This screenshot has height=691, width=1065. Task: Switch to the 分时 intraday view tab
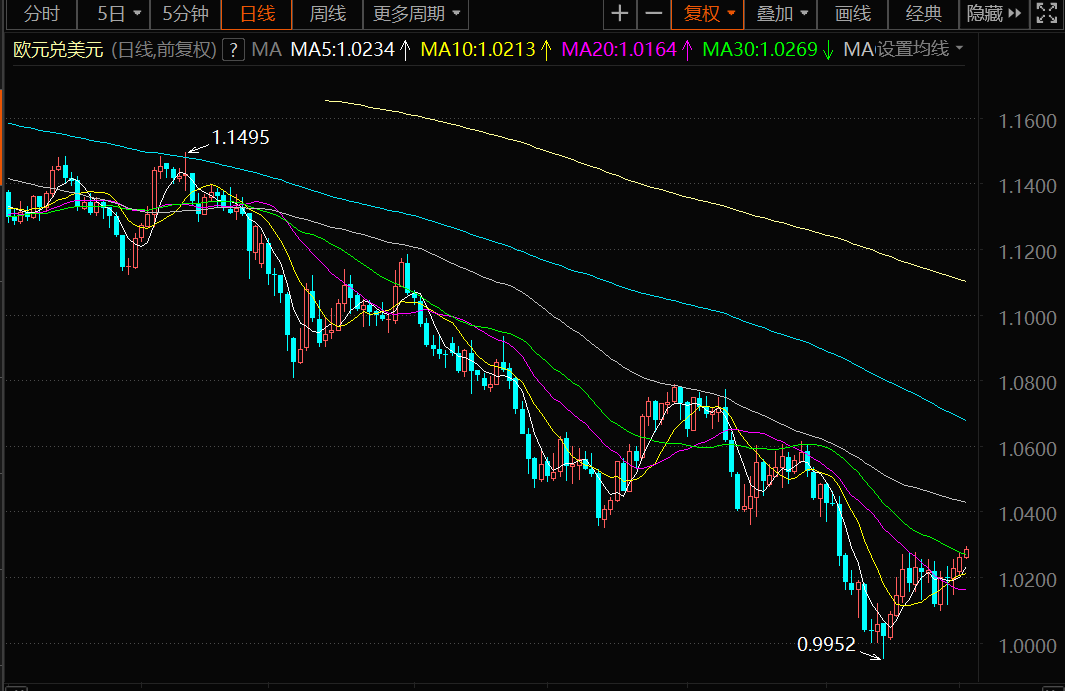click(41, 14)
